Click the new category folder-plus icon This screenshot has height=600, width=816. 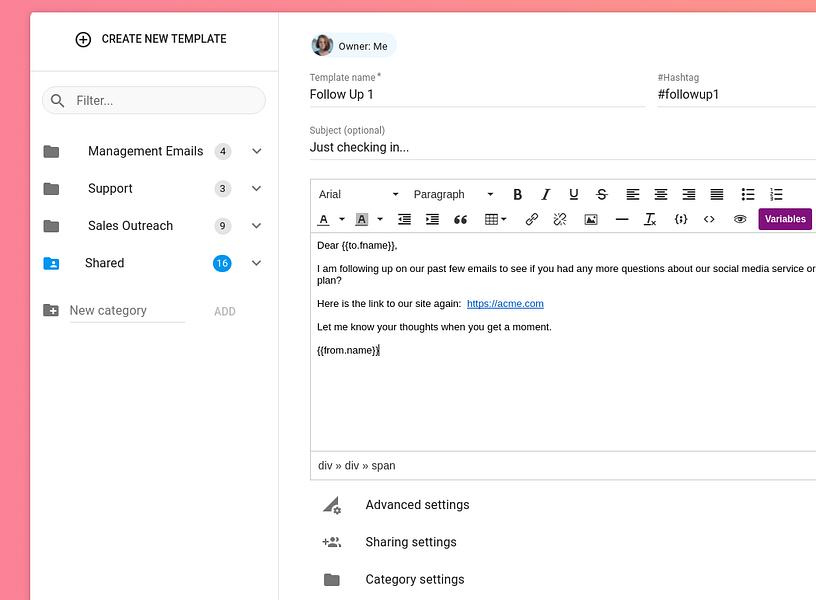coord(50,310)
